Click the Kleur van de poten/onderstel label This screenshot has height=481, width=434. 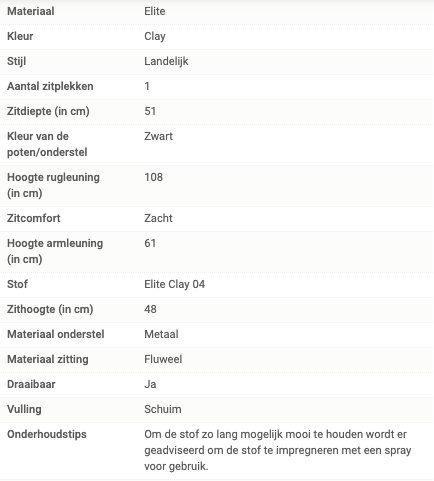point(47,144)
